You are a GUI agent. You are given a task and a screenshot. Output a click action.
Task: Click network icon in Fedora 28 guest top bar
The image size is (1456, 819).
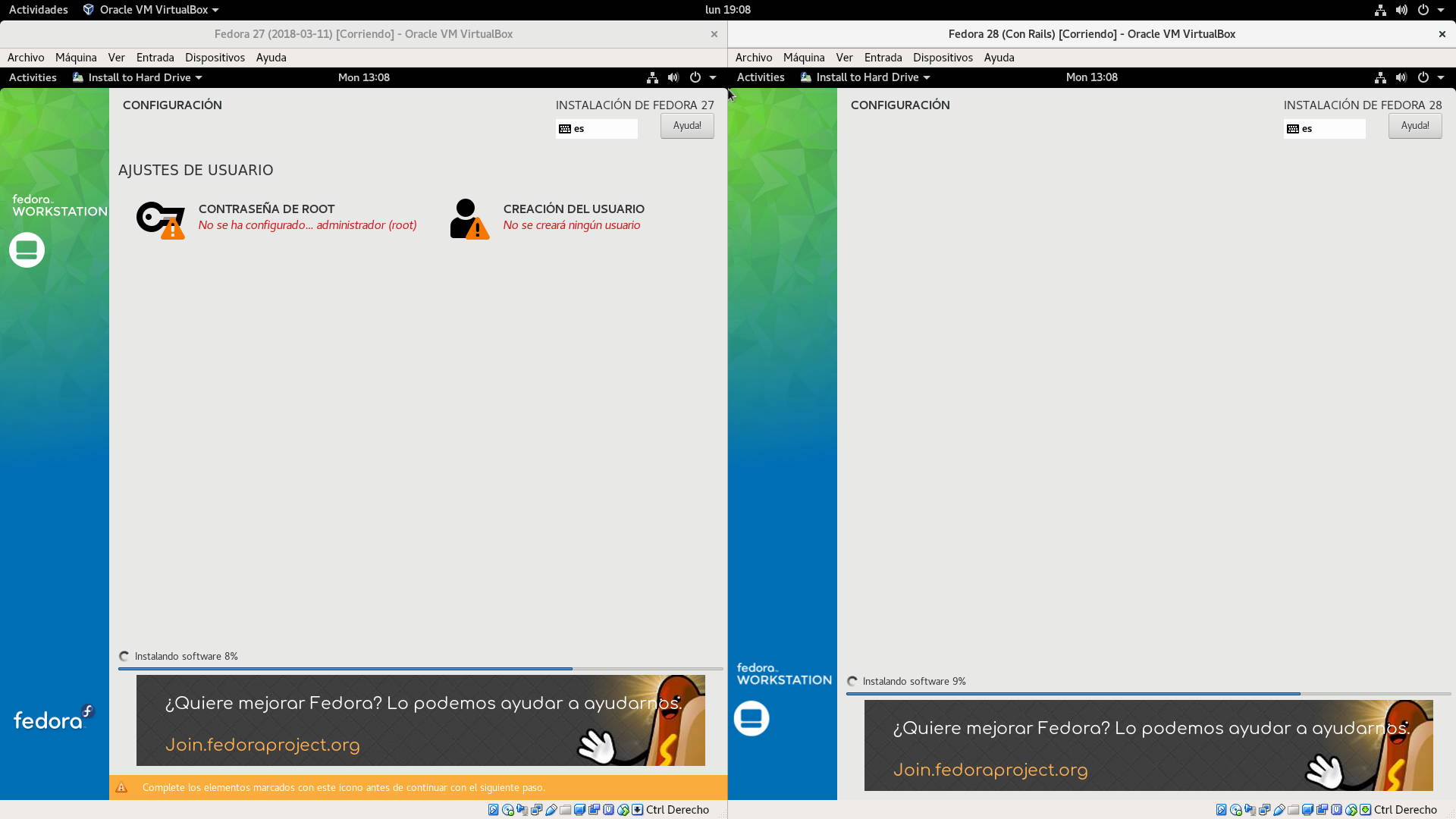[x=1380, y=77]
